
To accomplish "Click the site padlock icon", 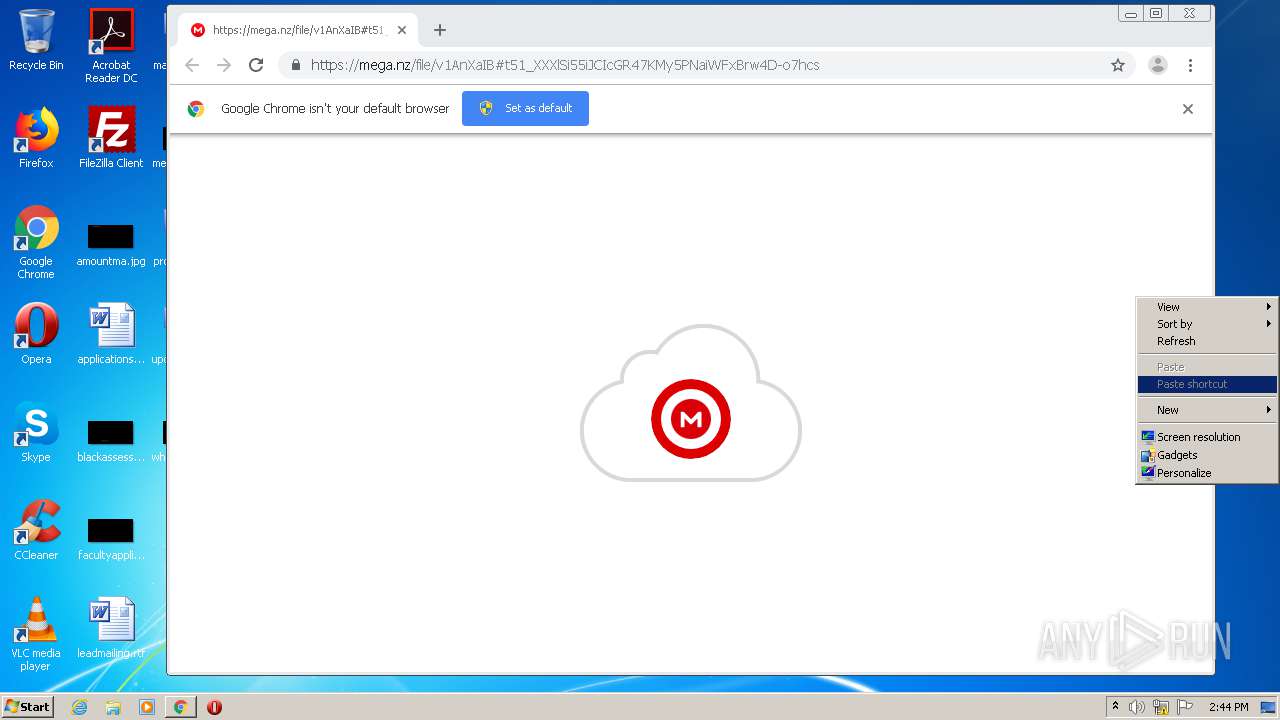I will tap(295, 65).
